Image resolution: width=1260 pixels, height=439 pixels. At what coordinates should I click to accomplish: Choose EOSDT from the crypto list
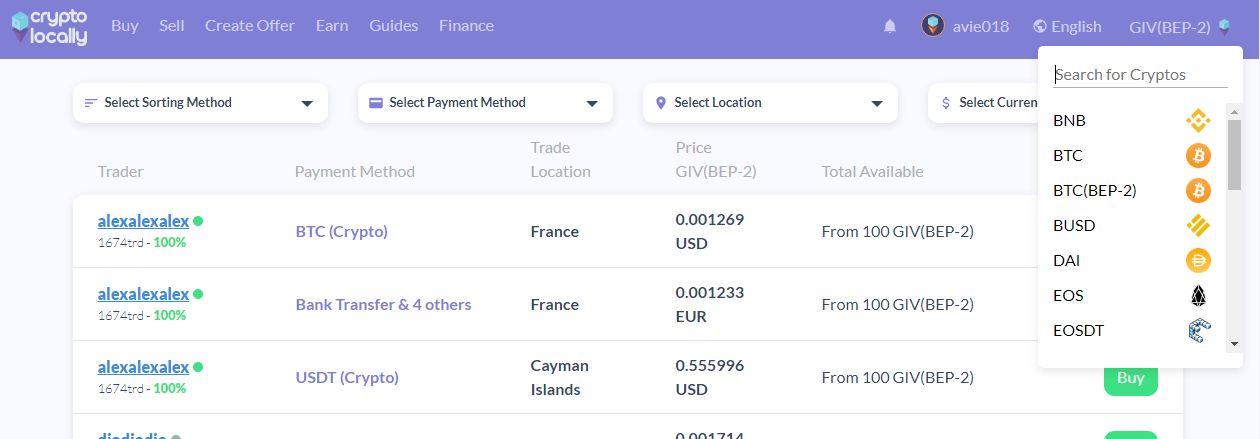[x=1132, y=331]
